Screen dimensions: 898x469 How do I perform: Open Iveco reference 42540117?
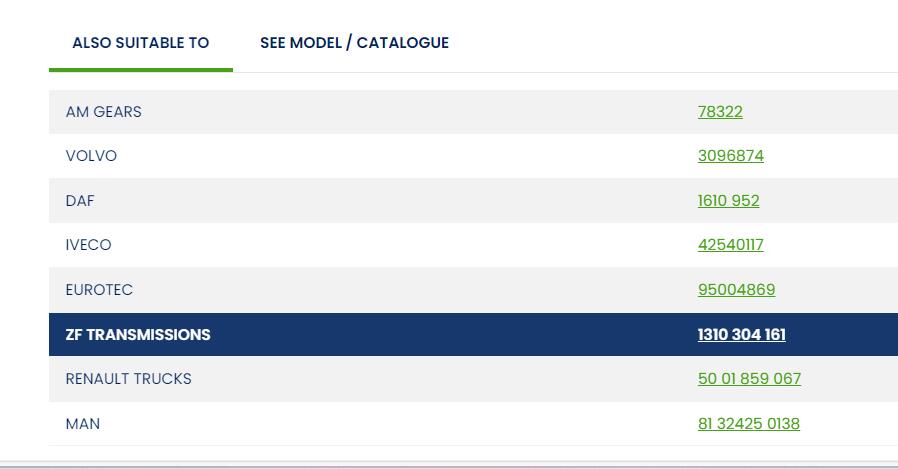coord(730,245)
